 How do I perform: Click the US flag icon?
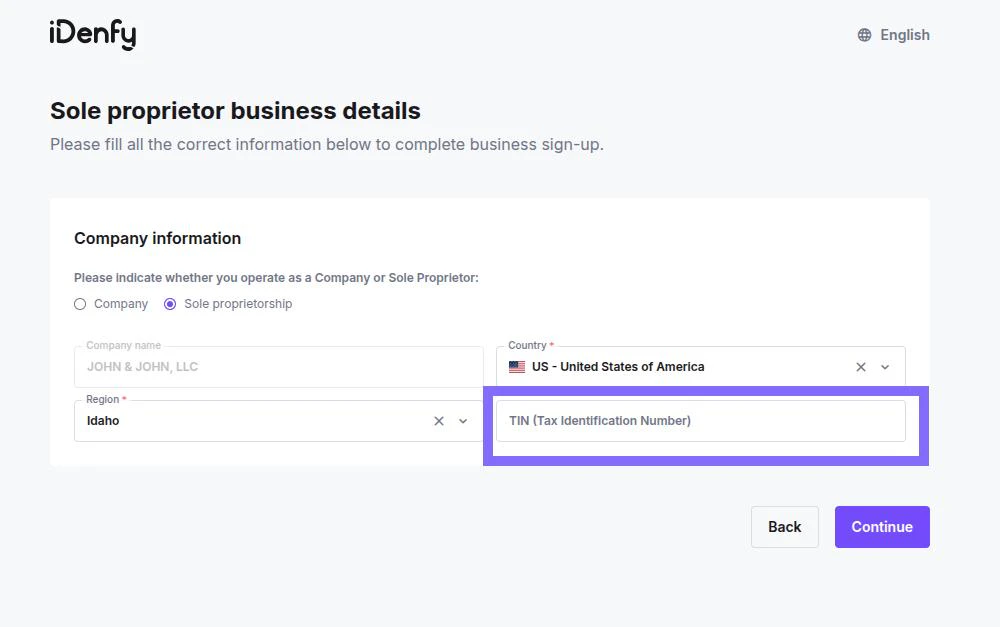pos(517,367)
